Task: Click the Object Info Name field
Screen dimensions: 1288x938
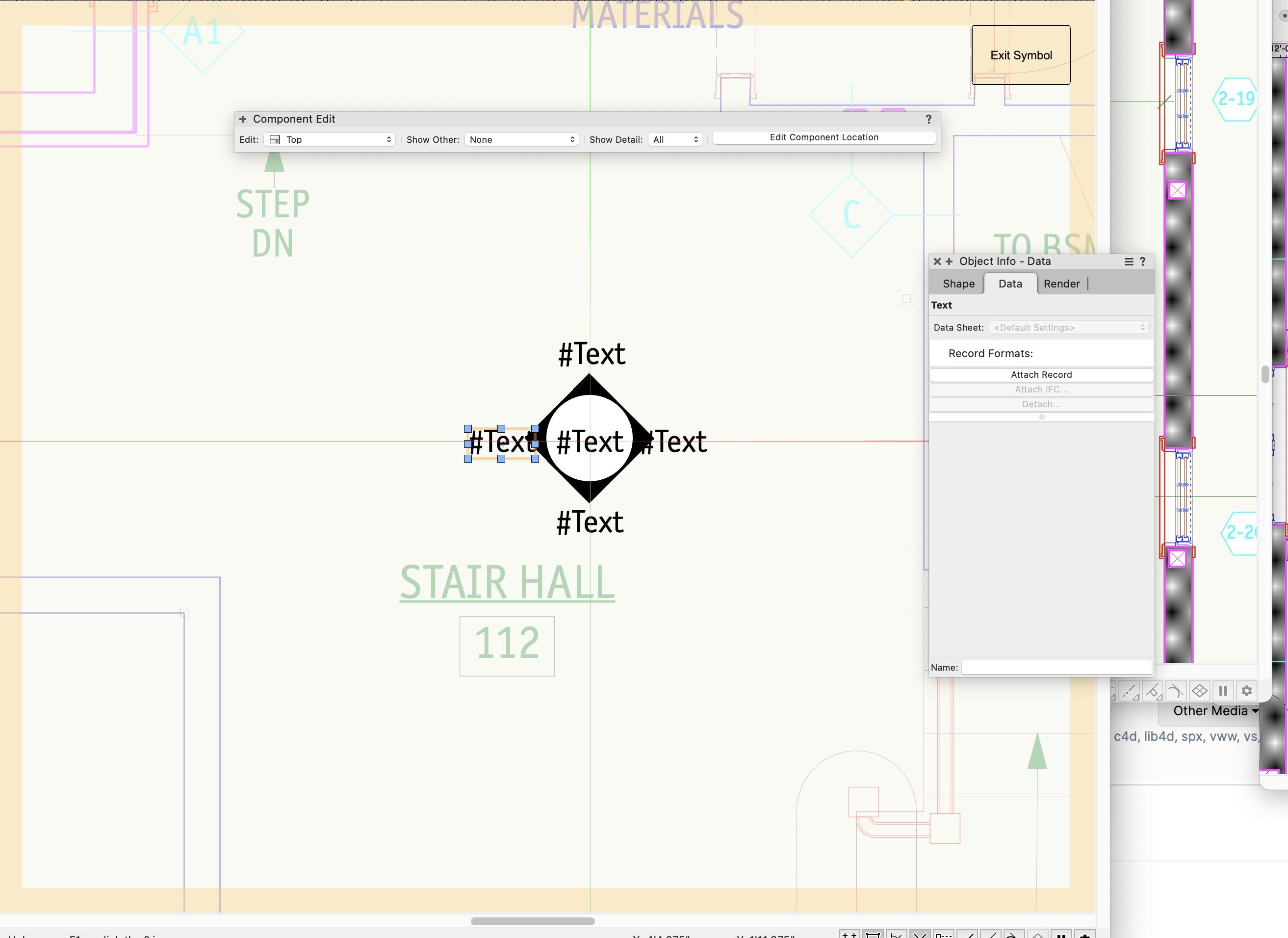Action: (x=1056, y=667)
